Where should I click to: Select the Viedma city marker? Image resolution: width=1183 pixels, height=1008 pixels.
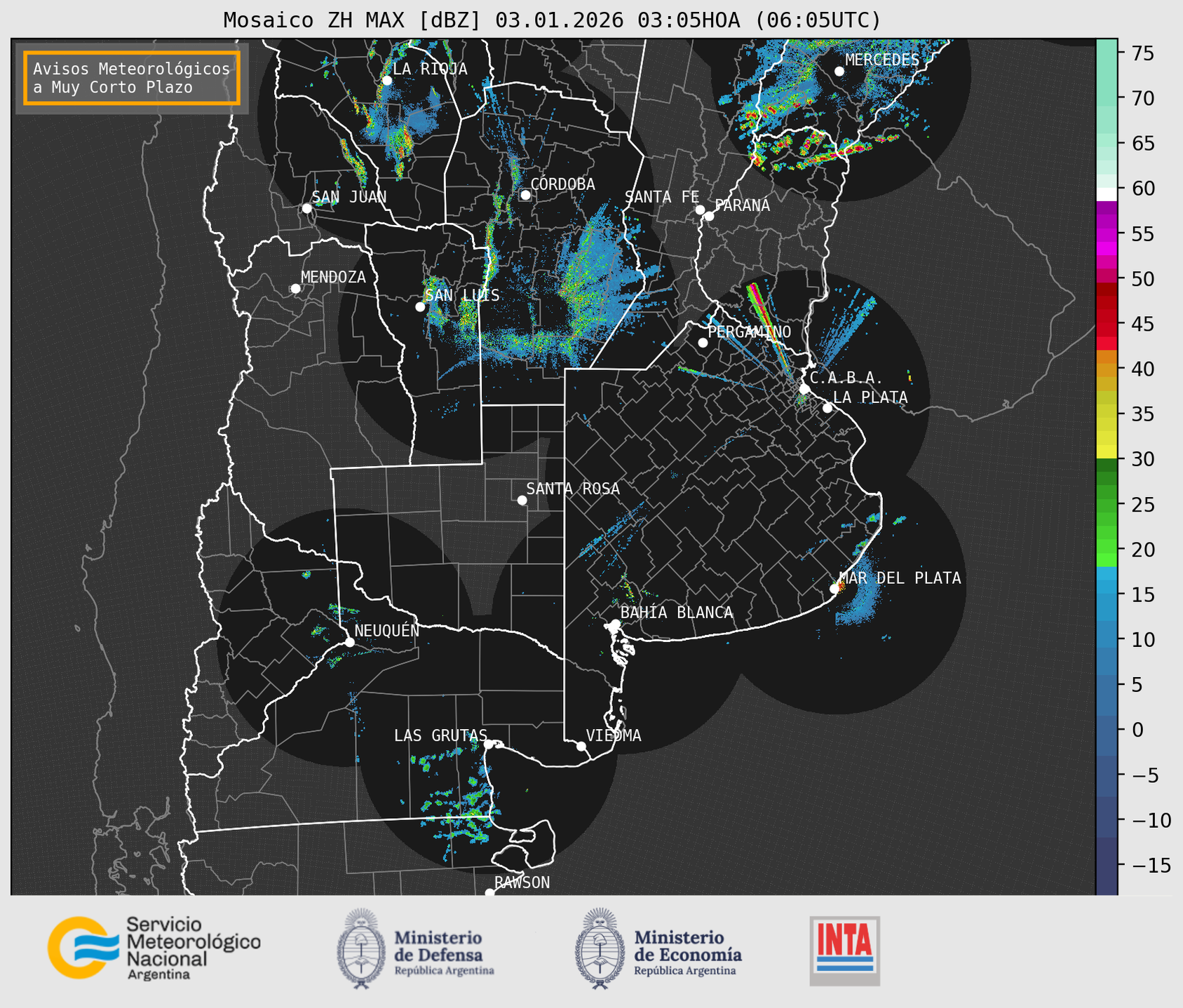point(581,746)
